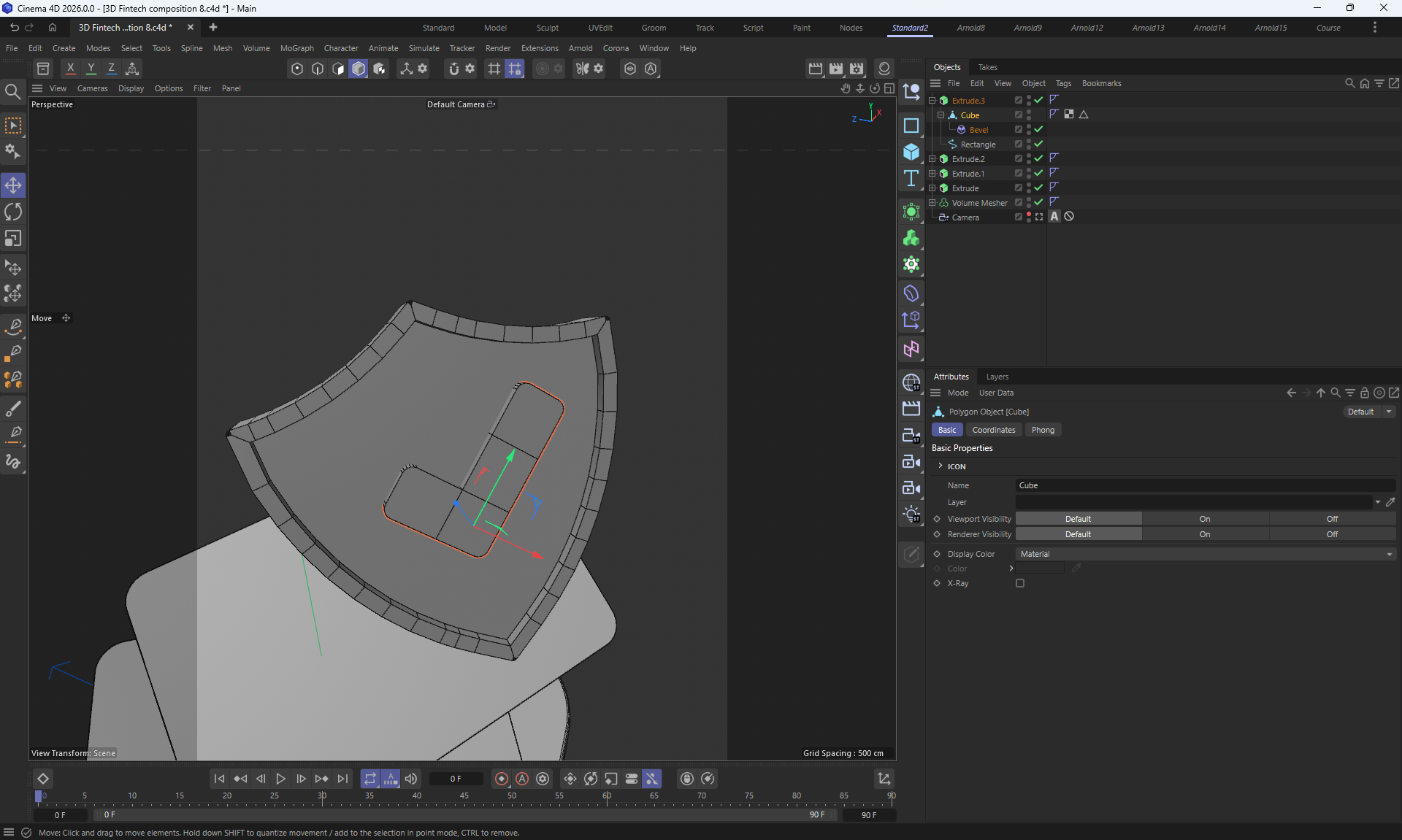Select the Rotate tool in left toolbar
This screenshot has width=1402, height=840.
point(13,212)
